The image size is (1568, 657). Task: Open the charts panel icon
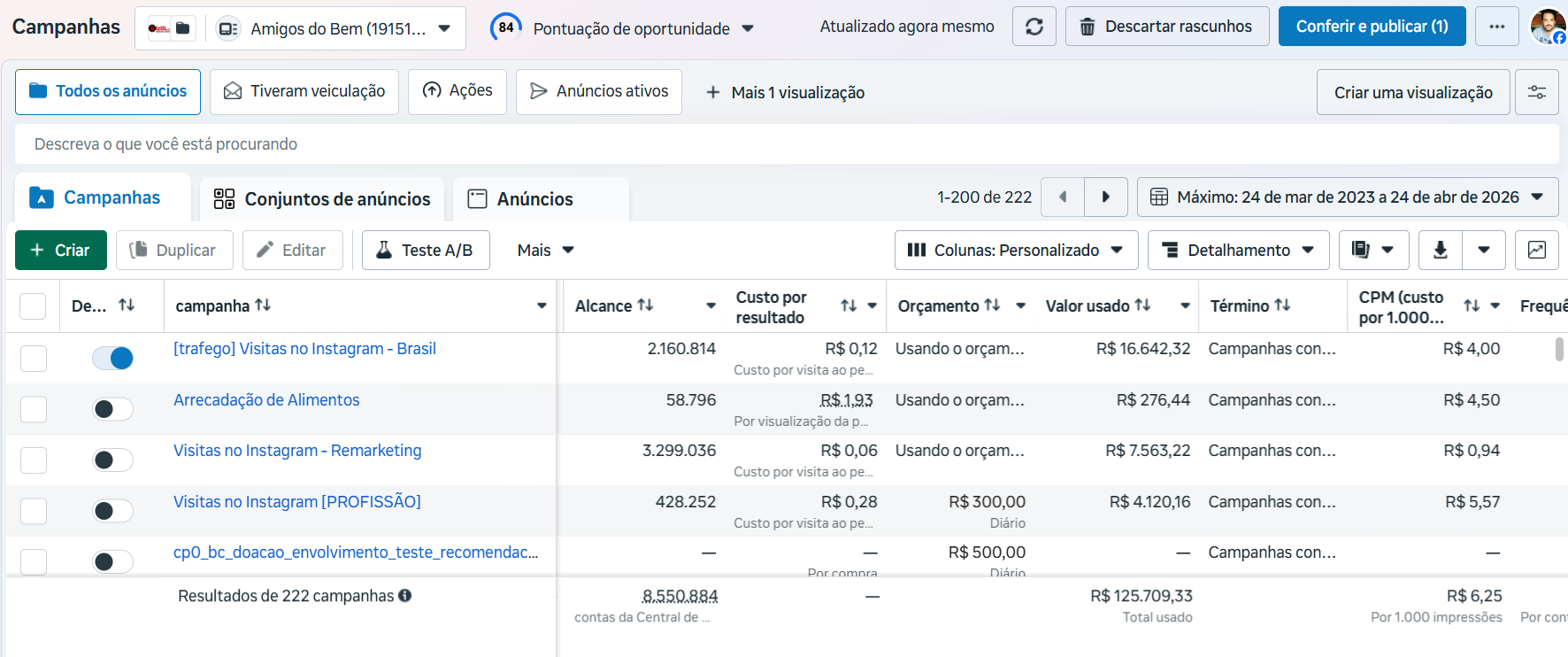(x=1537, y=251)
